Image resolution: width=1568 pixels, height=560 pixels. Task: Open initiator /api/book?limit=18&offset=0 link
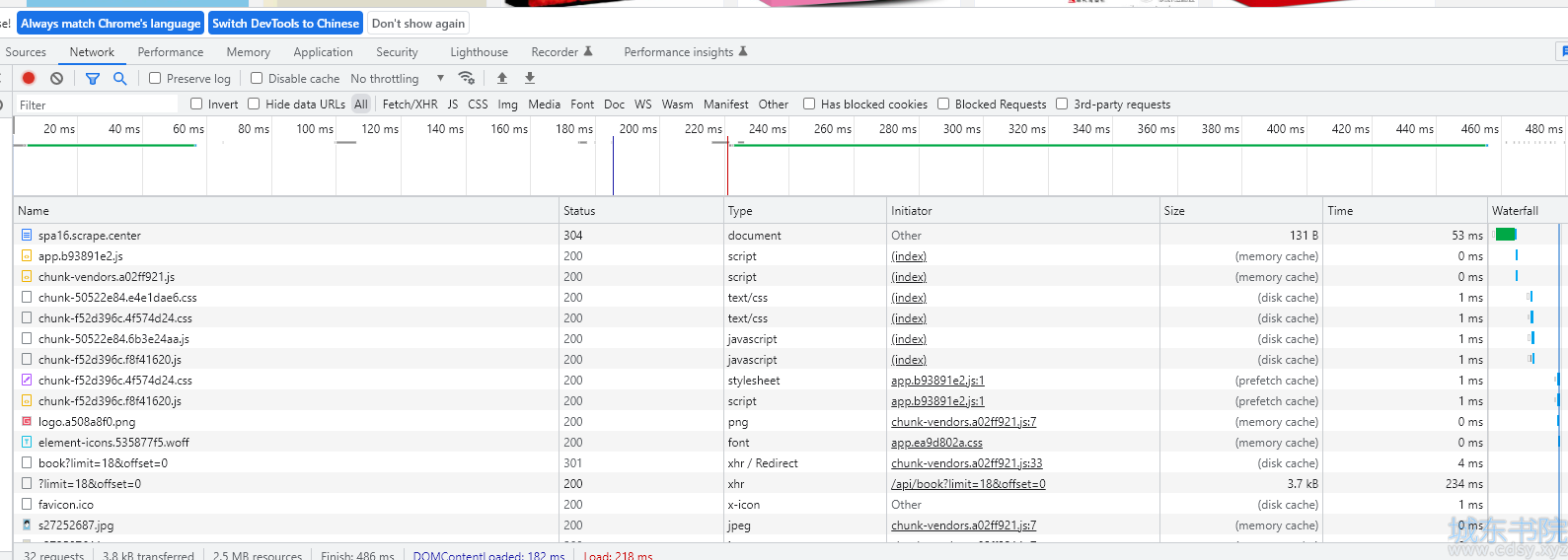[x=968, y=484]
